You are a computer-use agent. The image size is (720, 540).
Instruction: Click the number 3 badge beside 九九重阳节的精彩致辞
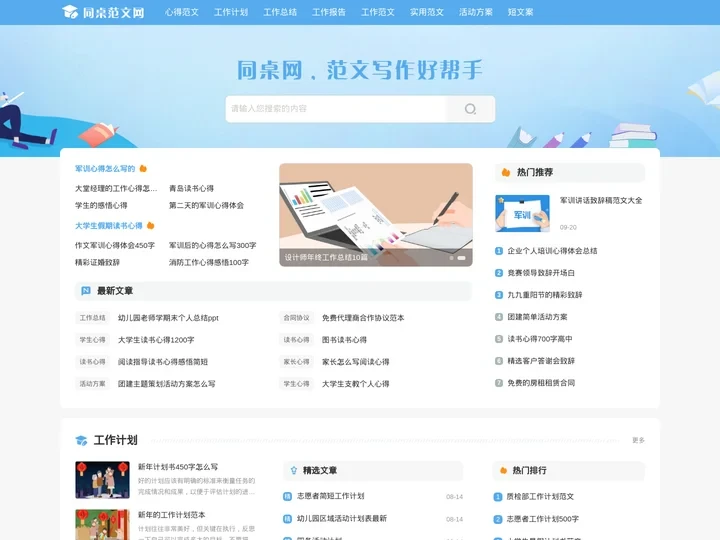point(499,295)
